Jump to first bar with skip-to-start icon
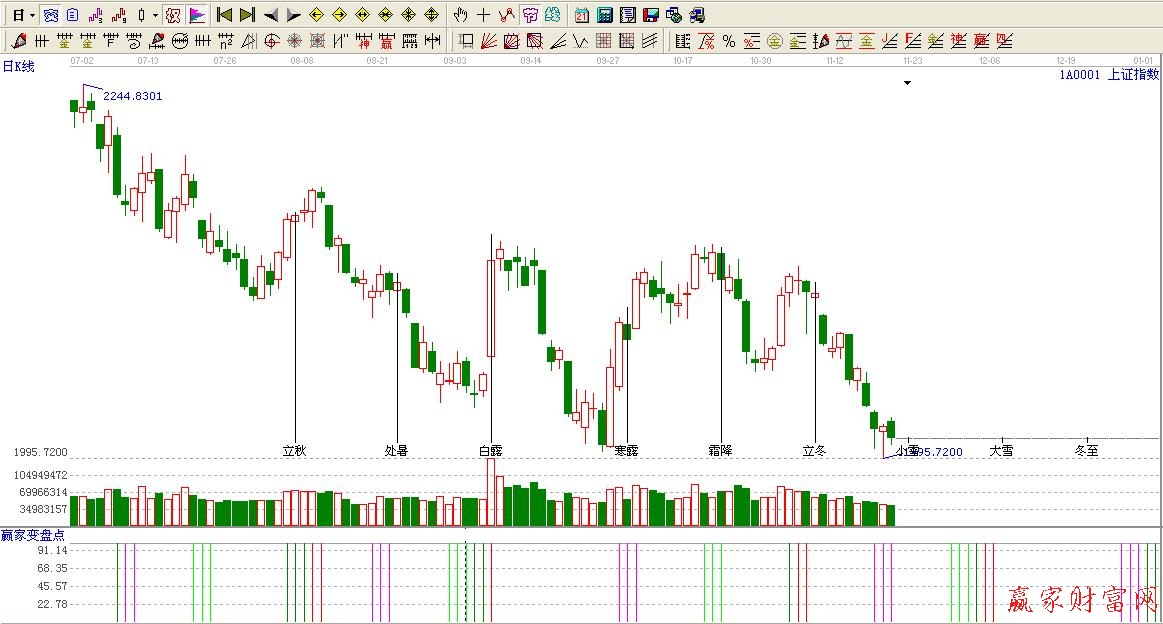The image size is (1163, 624). 224,15
